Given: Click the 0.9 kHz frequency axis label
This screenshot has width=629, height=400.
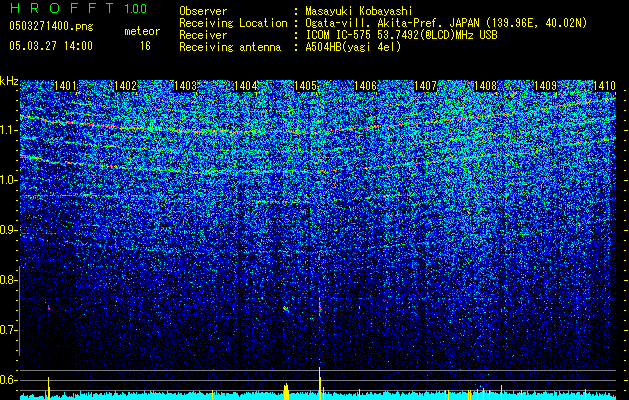Looking at the screenshot, I should click(8, 230).
